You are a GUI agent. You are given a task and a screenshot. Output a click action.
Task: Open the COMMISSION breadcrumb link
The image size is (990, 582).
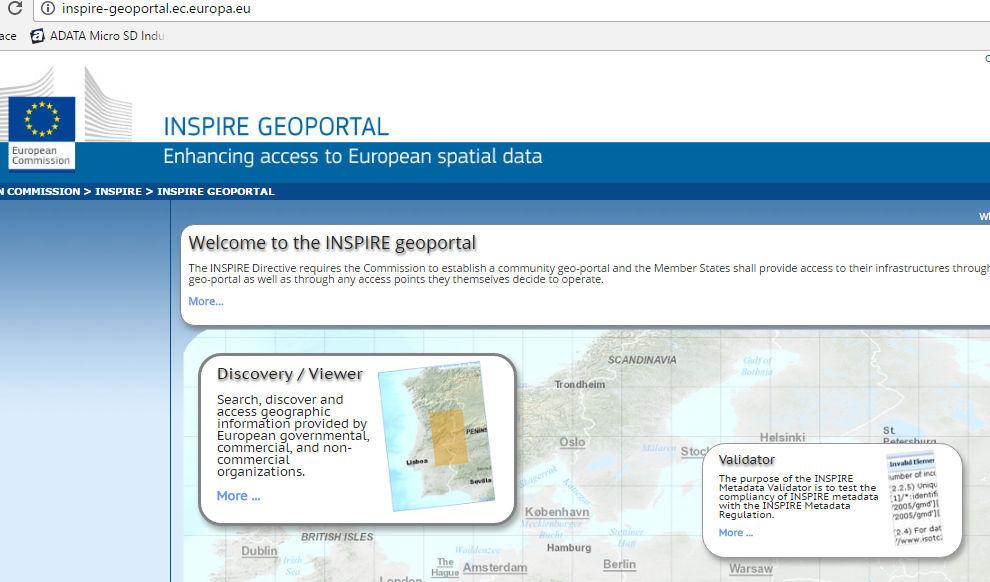tap(44, 191)
